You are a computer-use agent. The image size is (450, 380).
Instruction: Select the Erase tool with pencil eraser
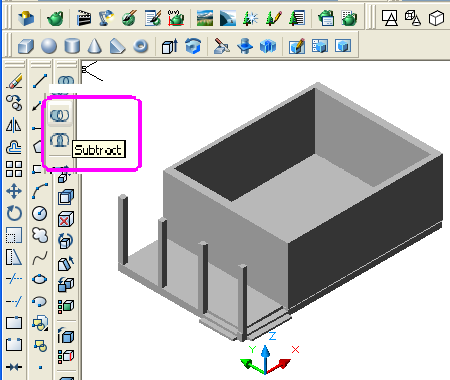point(14,81)
